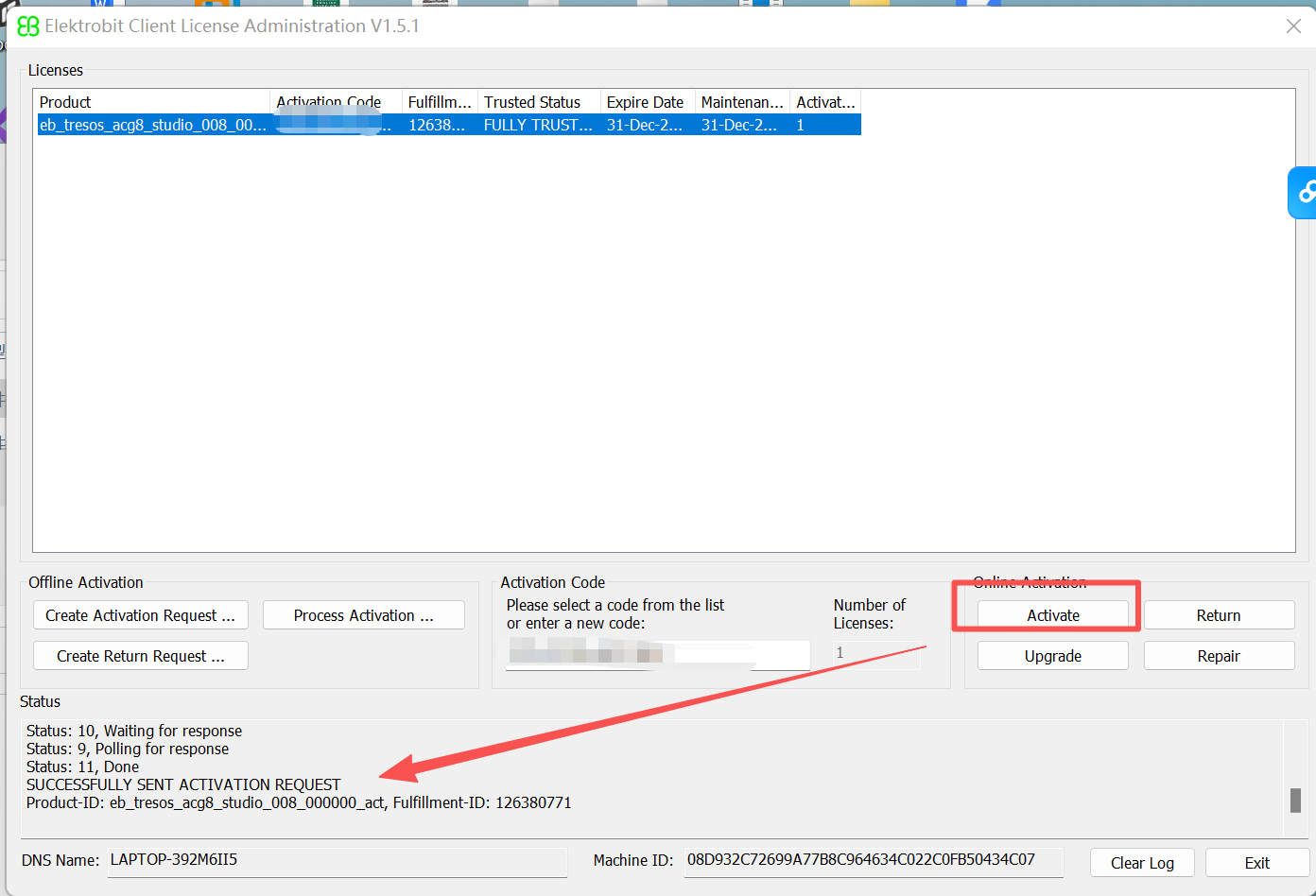Screen dimensions: 1316x896
Task: Click Process Activation button
Action: (x=364, y=615)
